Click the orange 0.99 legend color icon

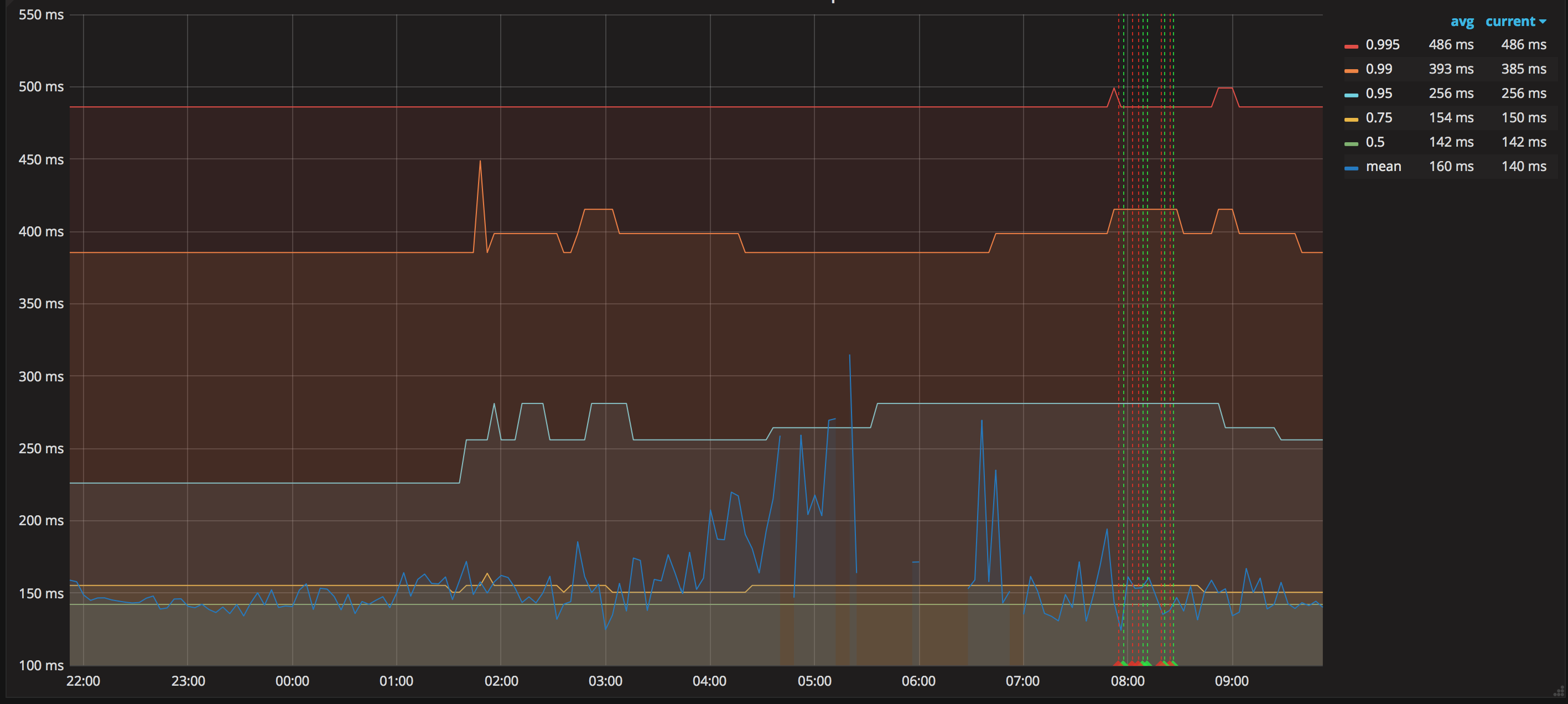(1350, 69)
